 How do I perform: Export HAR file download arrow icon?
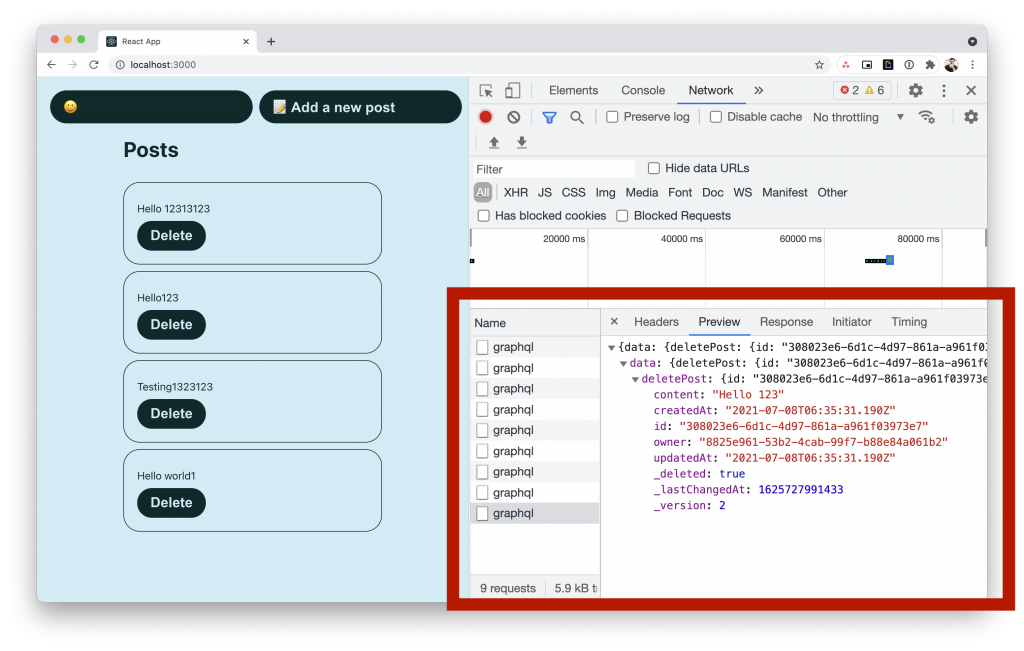(x=522, y=142)
